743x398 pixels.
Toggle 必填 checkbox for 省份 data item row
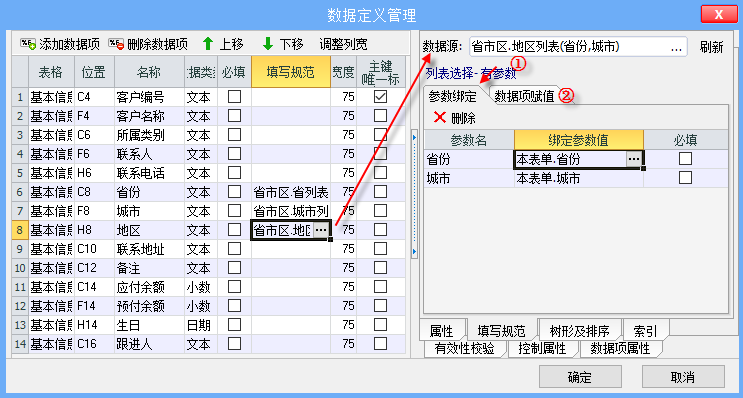coord(234,191)
